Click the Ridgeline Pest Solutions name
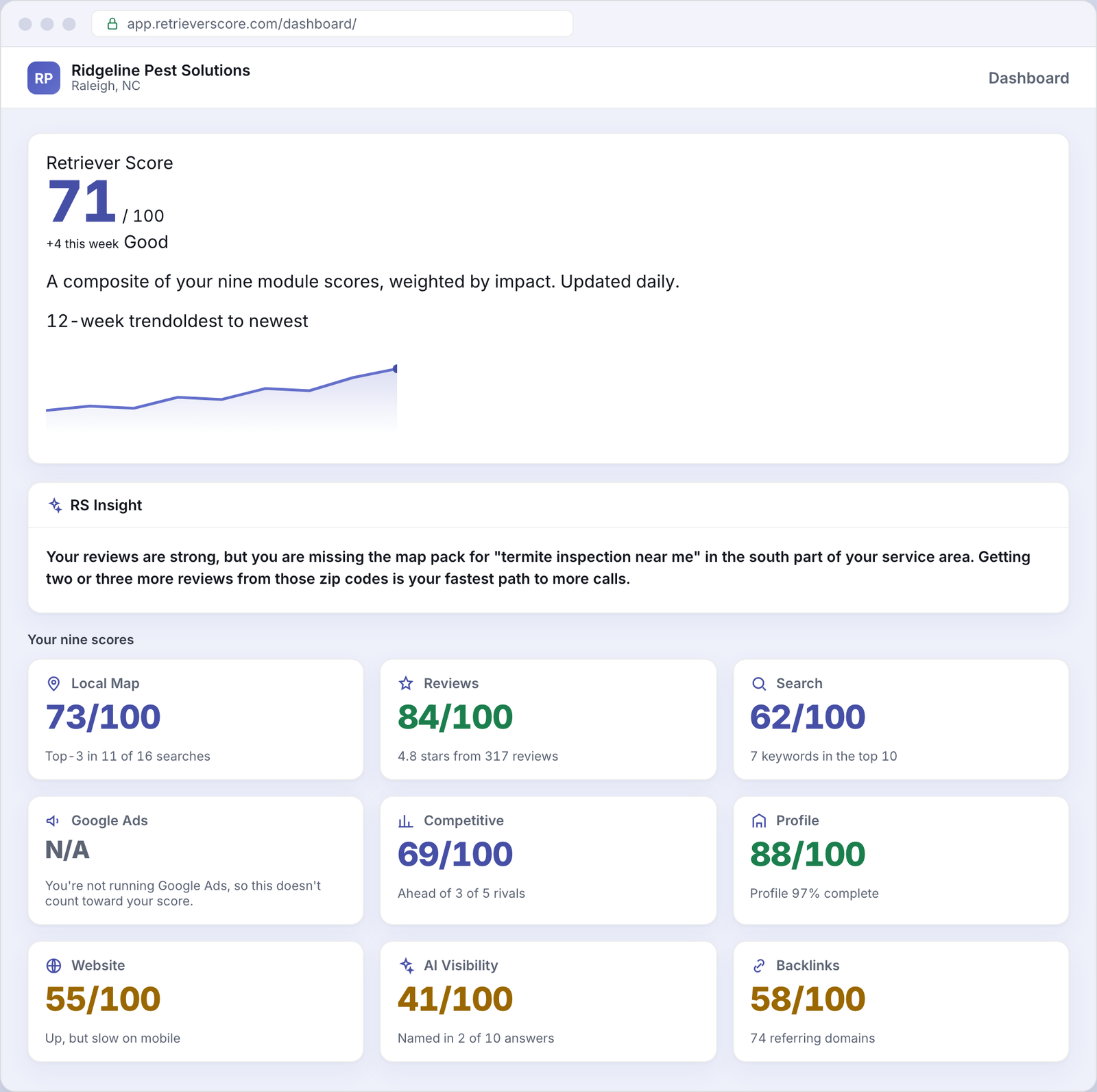This screenshot has width=1097, height=1092. tap(160, 71)
